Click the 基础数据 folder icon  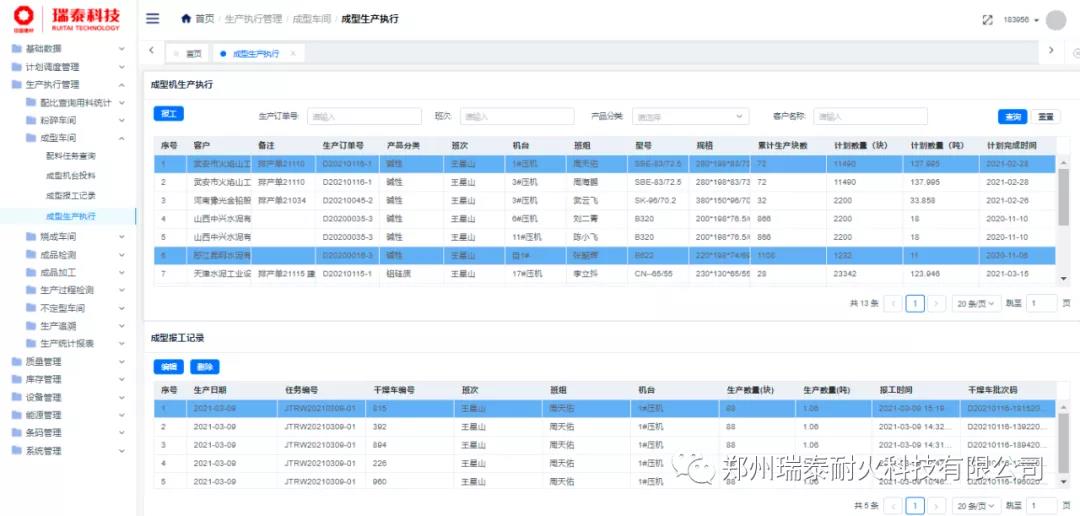16,49
